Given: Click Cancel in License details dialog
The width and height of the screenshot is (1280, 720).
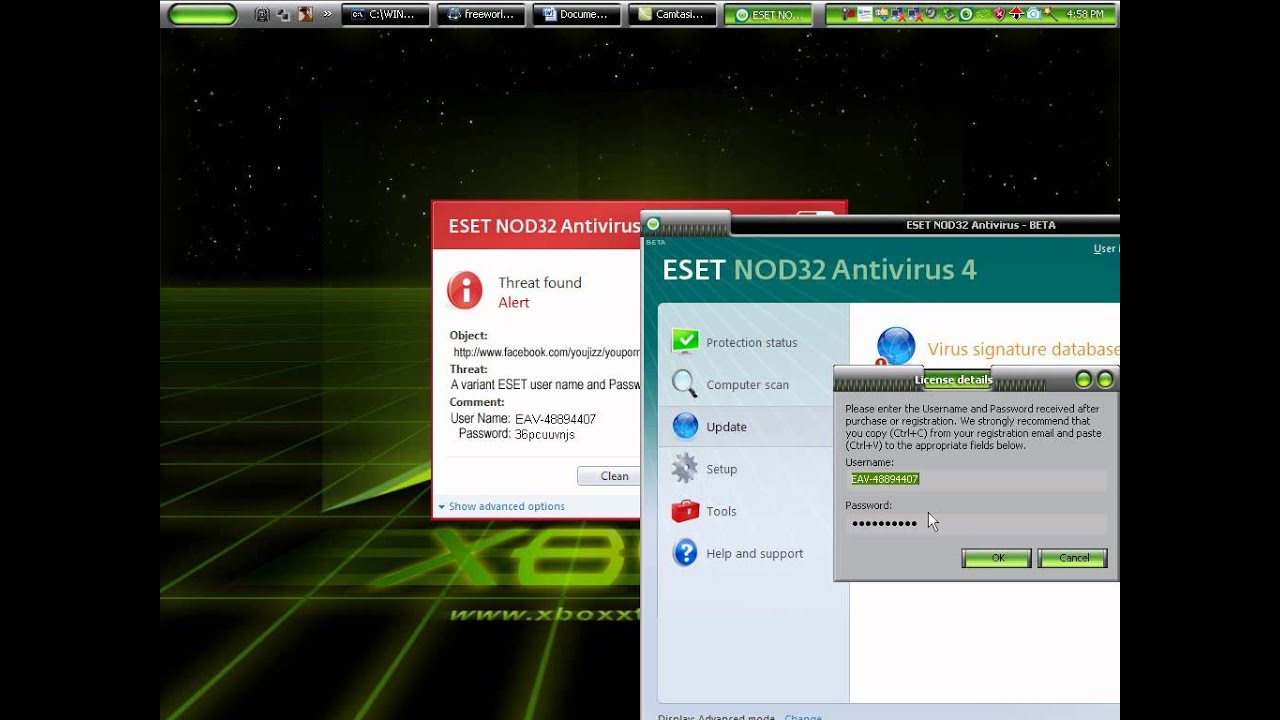Looking at the screenshot, I should point(1073,558).
